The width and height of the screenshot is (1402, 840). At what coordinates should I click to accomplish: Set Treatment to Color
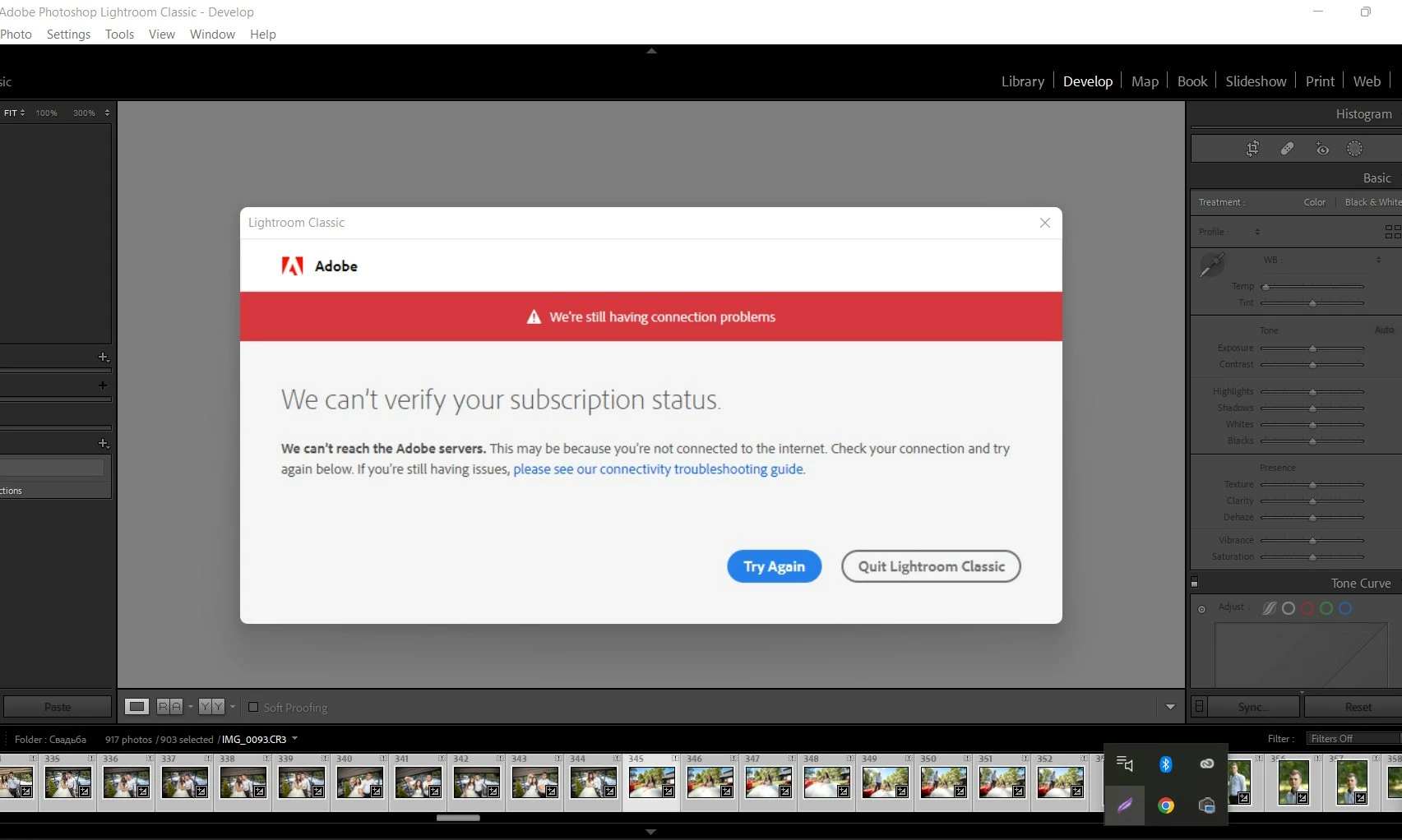click(x=1314, y=202)
